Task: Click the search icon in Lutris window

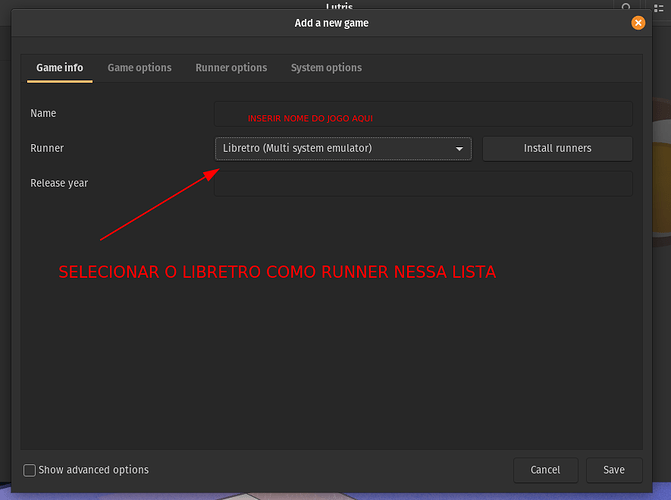Action: click(626, 7)
